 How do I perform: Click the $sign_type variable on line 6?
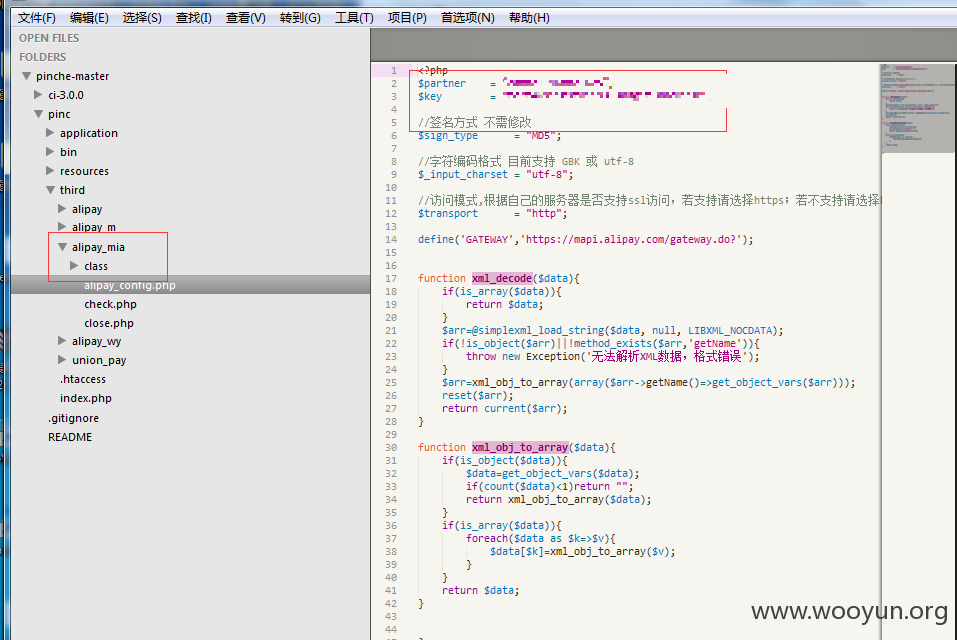pyautogui.click(x=447, y=135)
